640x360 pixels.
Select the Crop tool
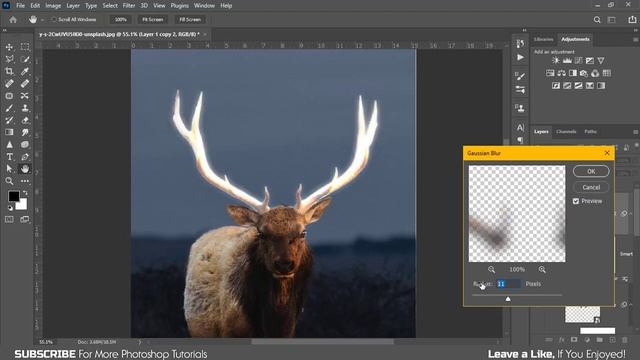9,71
